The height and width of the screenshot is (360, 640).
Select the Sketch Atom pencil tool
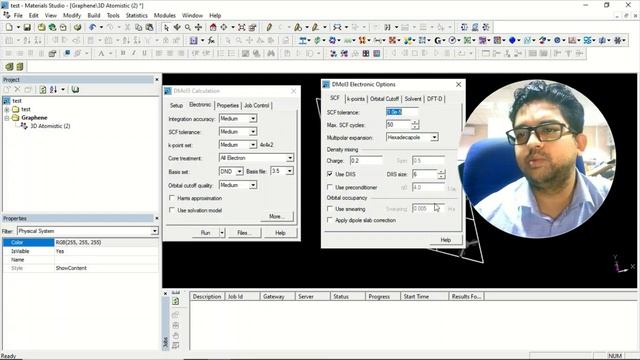point(269,27)
